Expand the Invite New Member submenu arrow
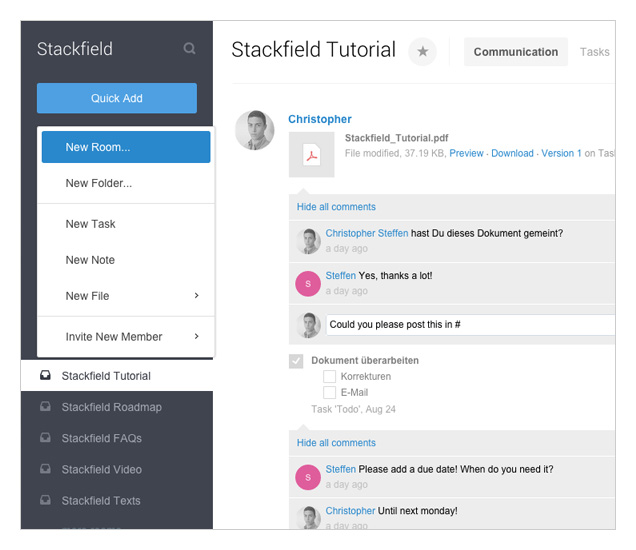The width and height of the screenshot is (636, 550). (x=197, y=336)
